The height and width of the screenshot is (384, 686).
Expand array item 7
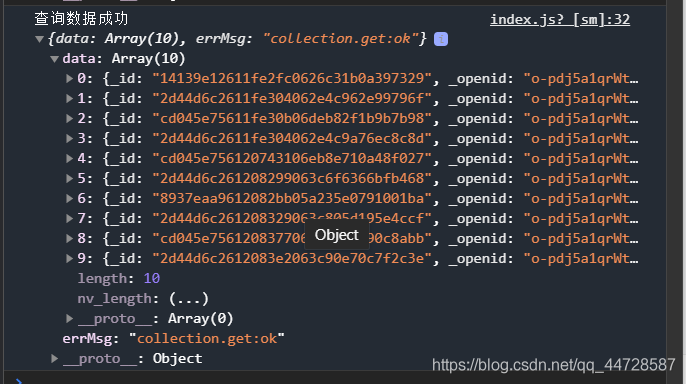pos(69,219)
